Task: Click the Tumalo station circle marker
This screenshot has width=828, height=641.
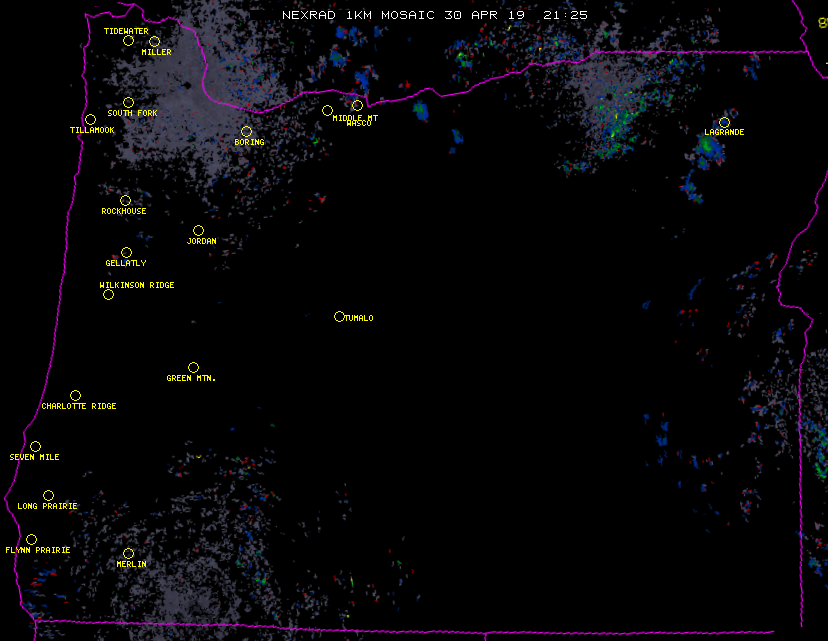Action: click(x=339, y=316)
